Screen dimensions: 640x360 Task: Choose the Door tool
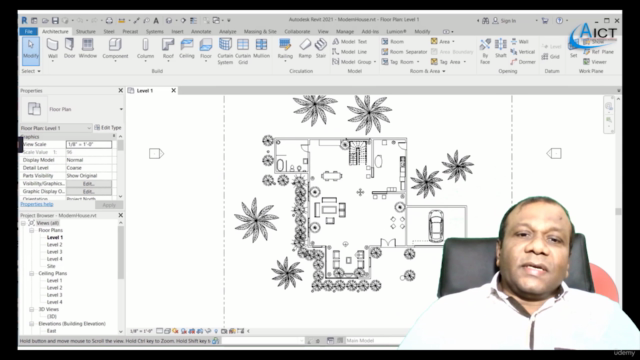coord(69,48)
